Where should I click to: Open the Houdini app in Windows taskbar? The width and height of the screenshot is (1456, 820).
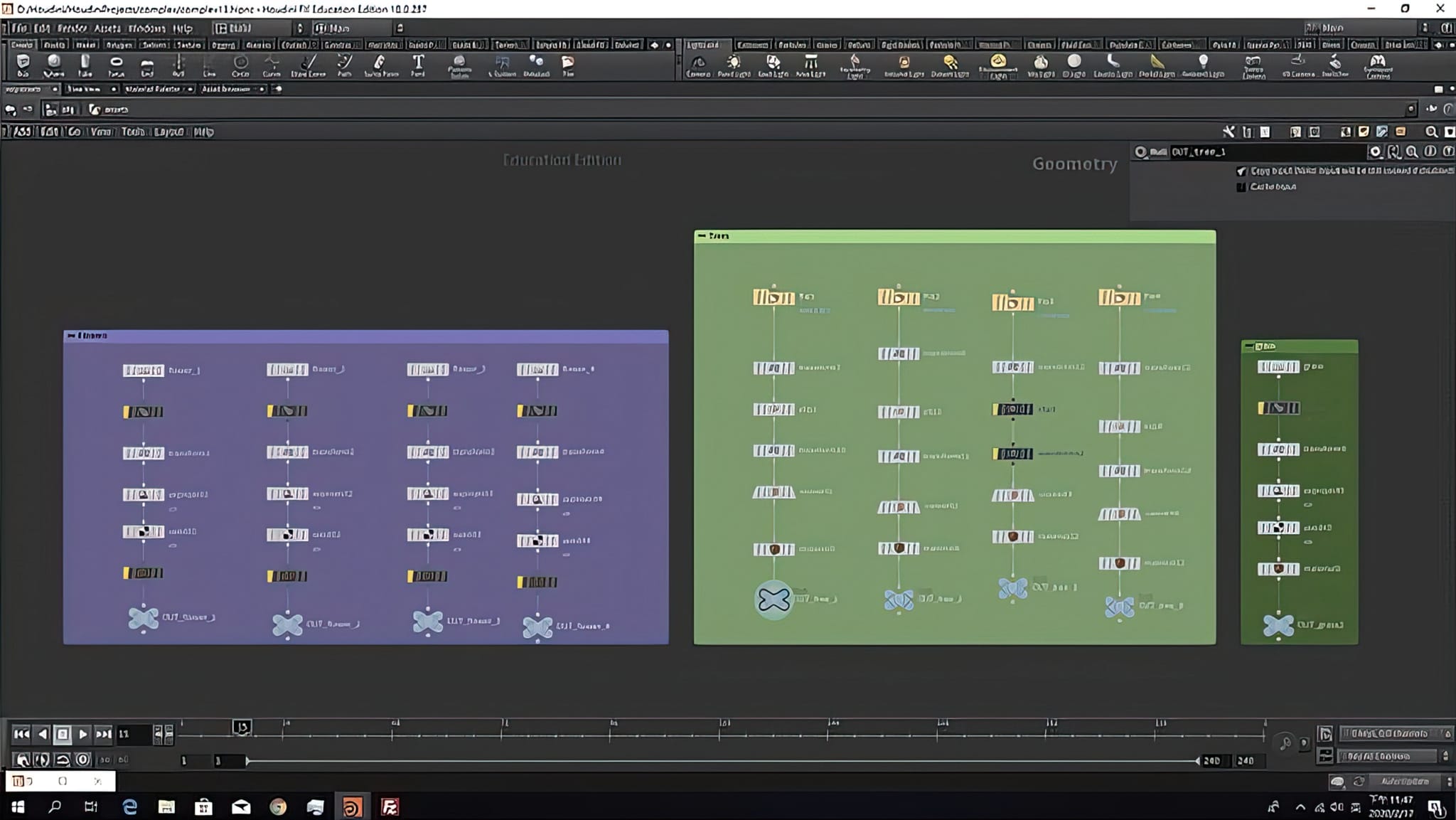[352, 806]
